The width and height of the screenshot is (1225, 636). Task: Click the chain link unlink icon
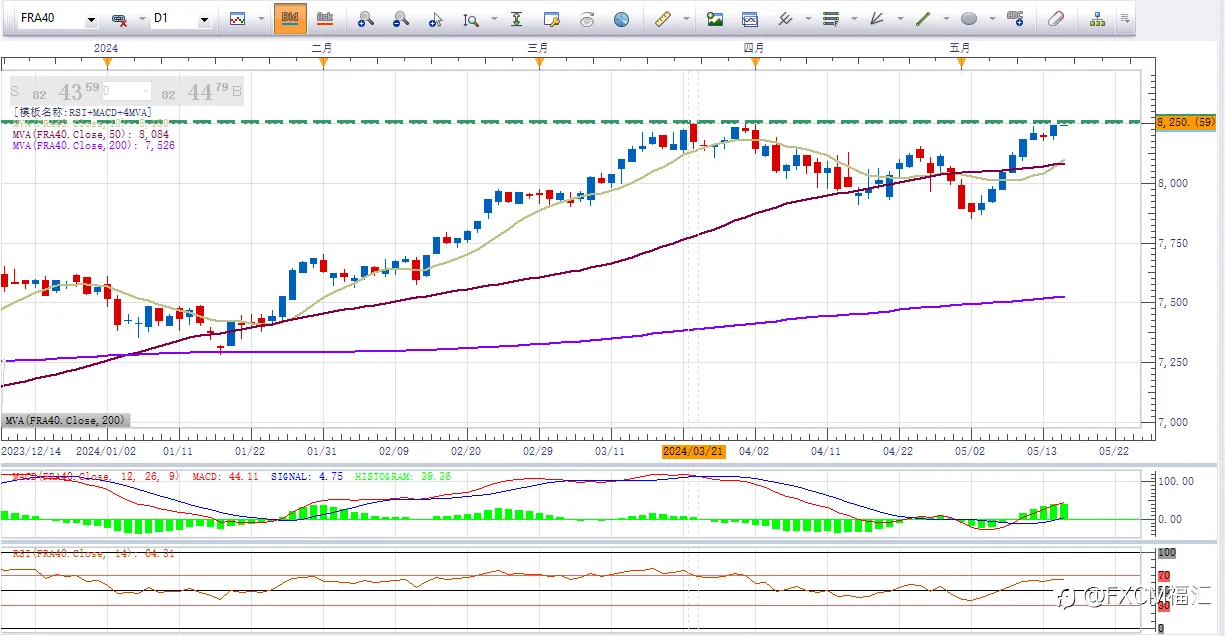(x=119, y=19)
